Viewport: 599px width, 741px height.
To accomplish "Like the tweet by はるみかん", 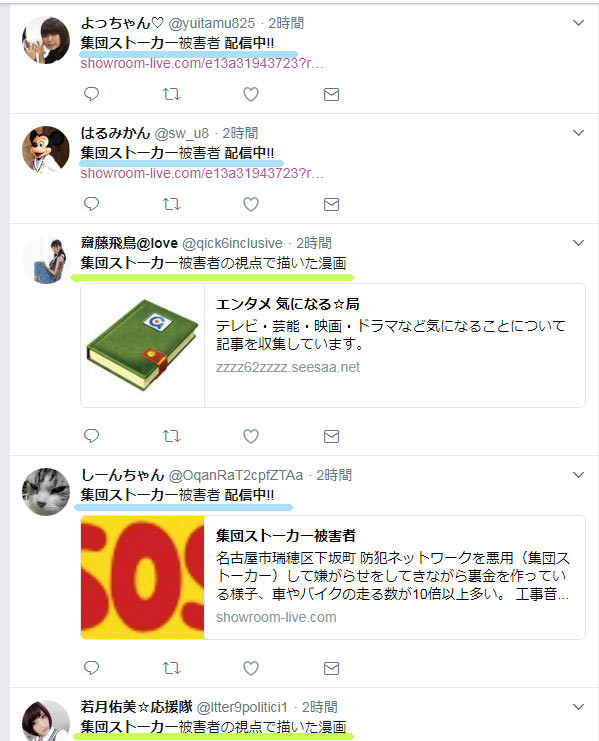I will tap(251, 204).
